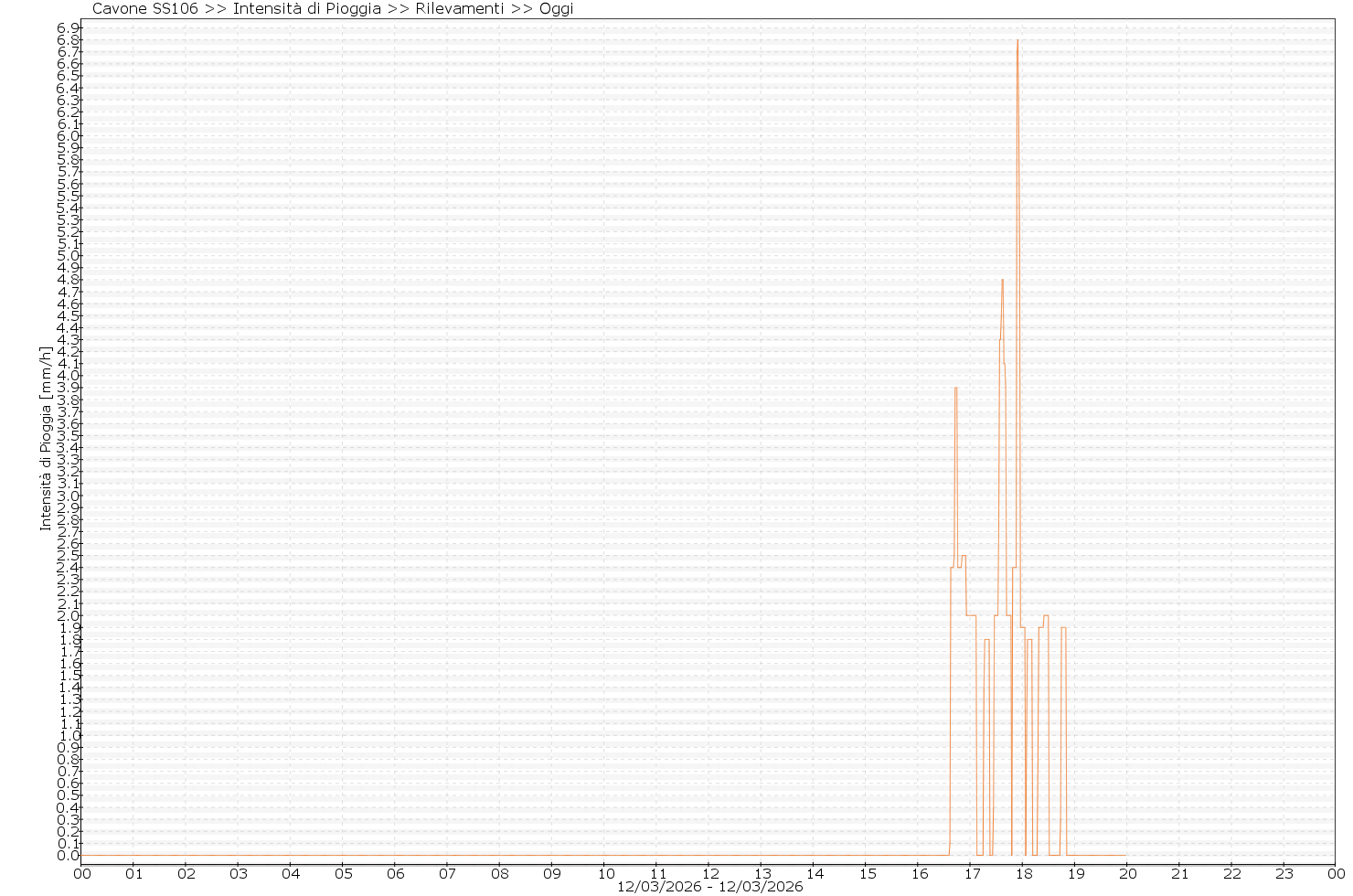Click the hour 03 label on the time axis
This screenshot has width=1353, height=896.
pyautogui.click(x=238, y=873)
